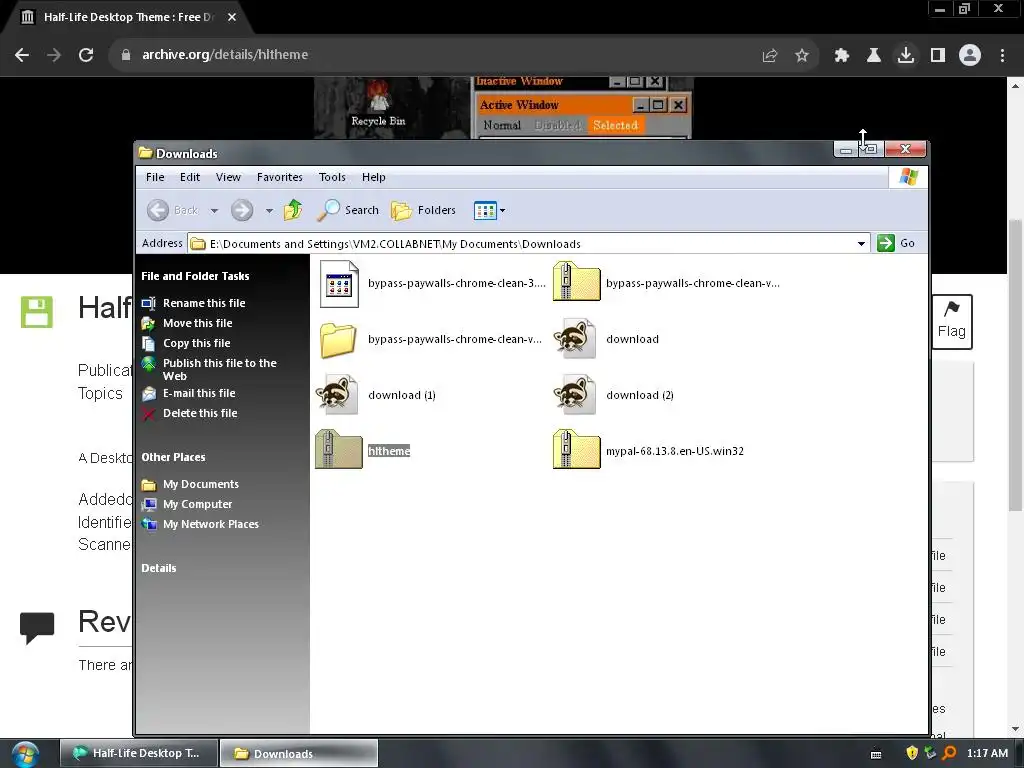Reload the archive.org page

(x=86, y=55)
